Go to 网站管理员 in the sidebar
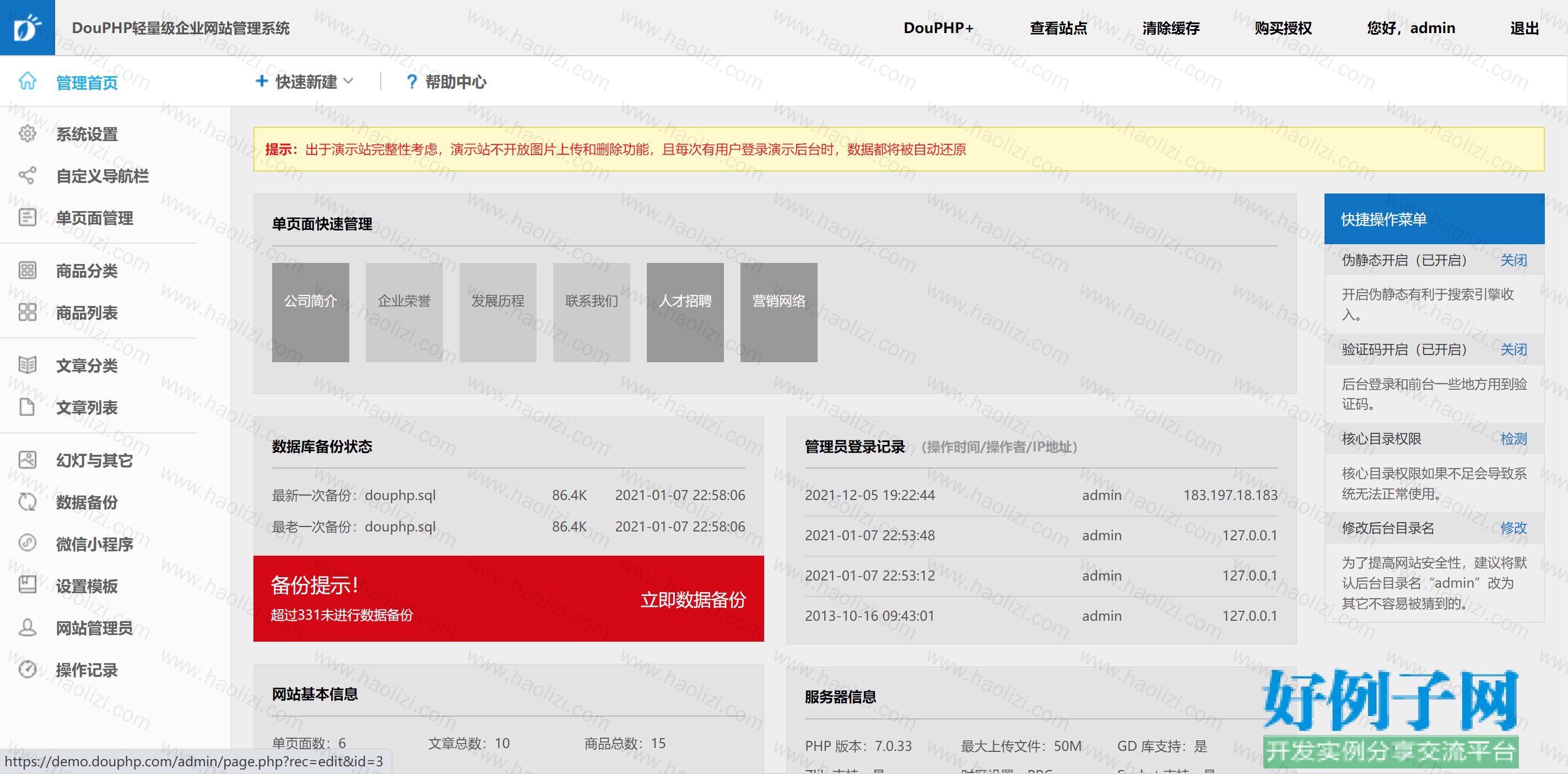 click(x=94, y=628)
